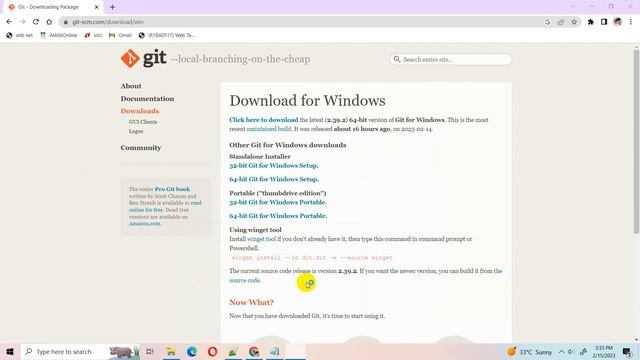This screenshot has width=640, height=360.
Task: Open the browser home page
Action: 49,22
